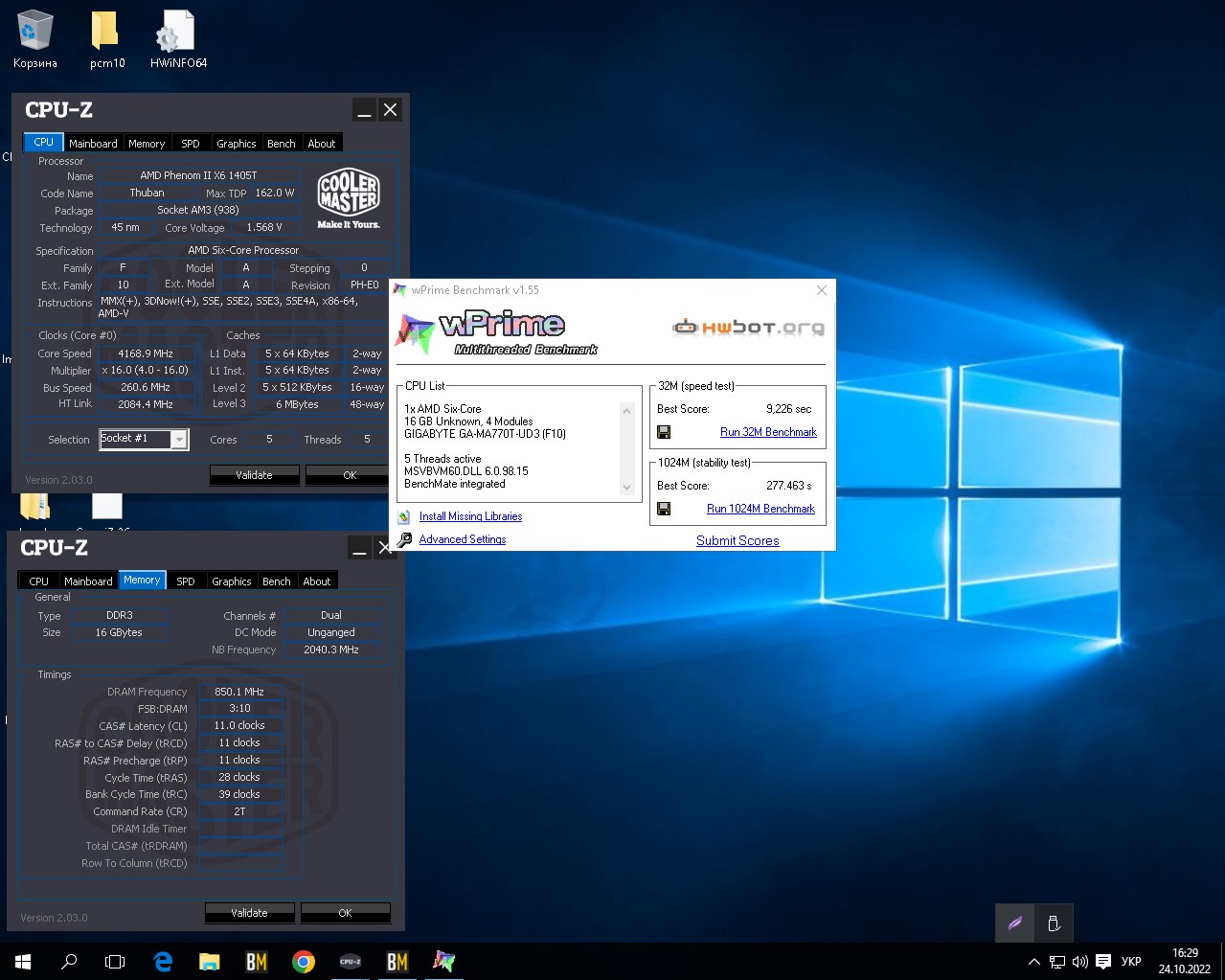Open the Windows Start menu
The height and width of the screenshot is (980, 1225).
(23, 961)
